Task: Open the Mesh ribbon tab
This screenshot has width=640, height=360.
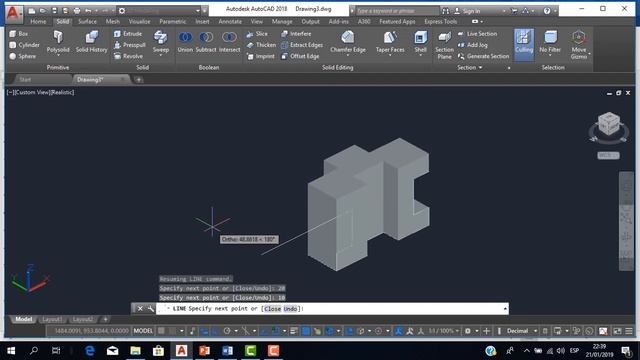Action: pos(113,21)
